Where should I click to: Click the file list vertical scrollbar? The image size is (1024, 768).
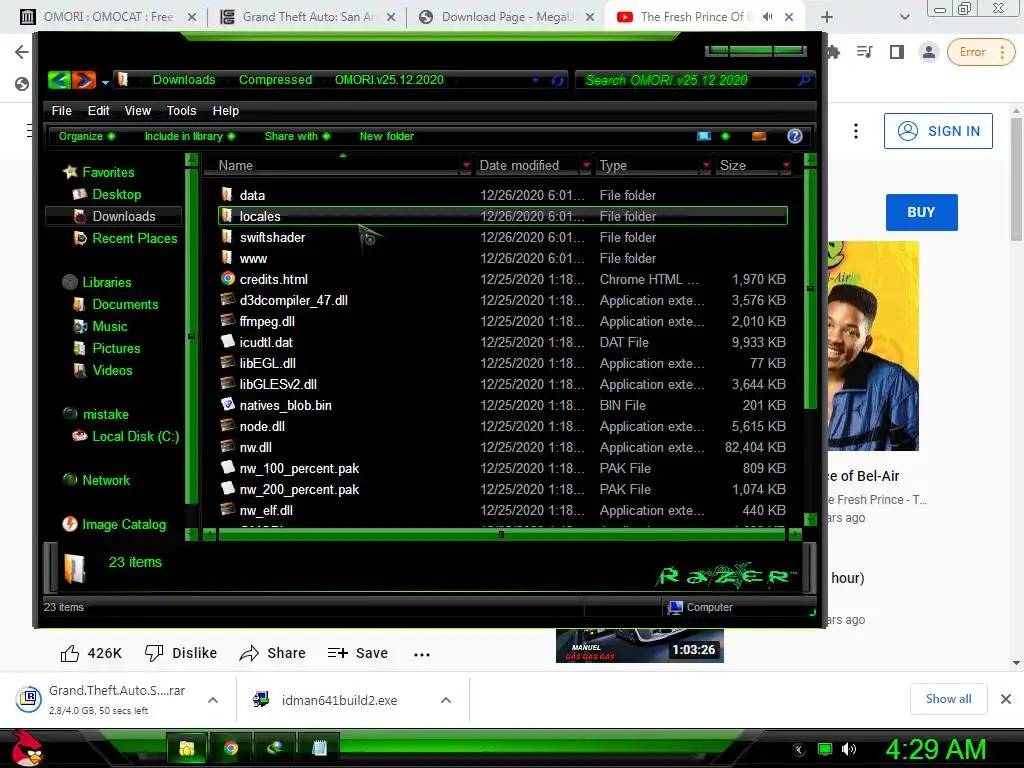point(810,287)
